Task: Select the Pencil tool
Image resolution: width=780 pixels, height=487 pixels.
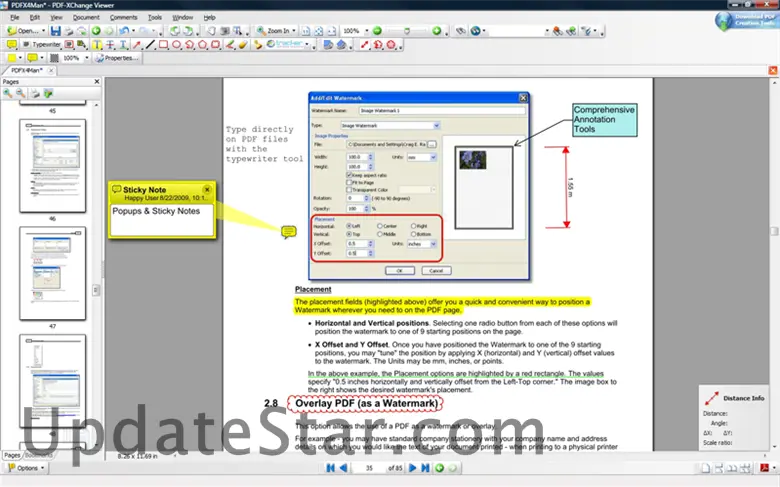Action: [229, 45]
